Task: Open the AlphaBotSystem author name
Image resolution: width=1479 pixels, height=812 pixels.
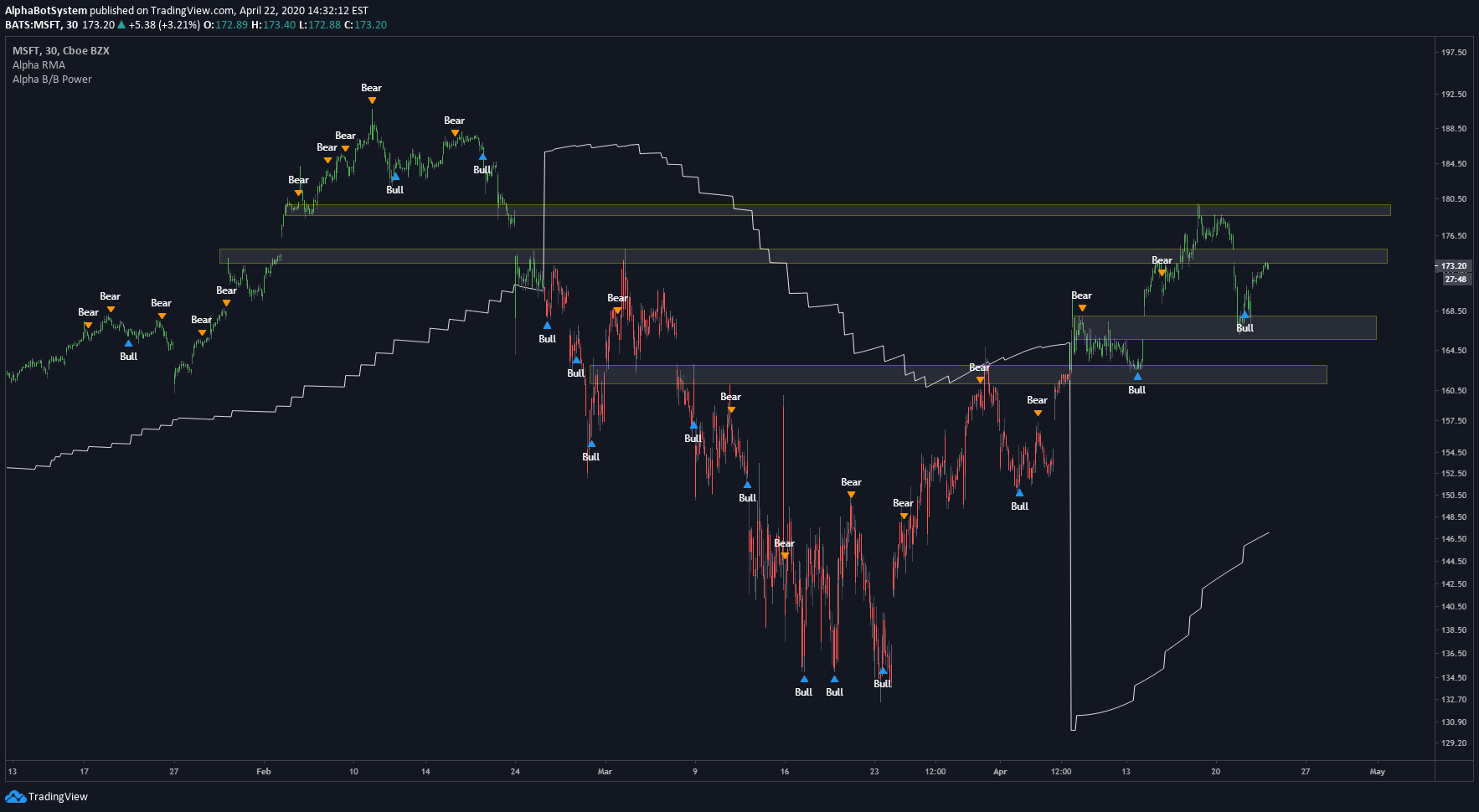Action: (46, 11)
